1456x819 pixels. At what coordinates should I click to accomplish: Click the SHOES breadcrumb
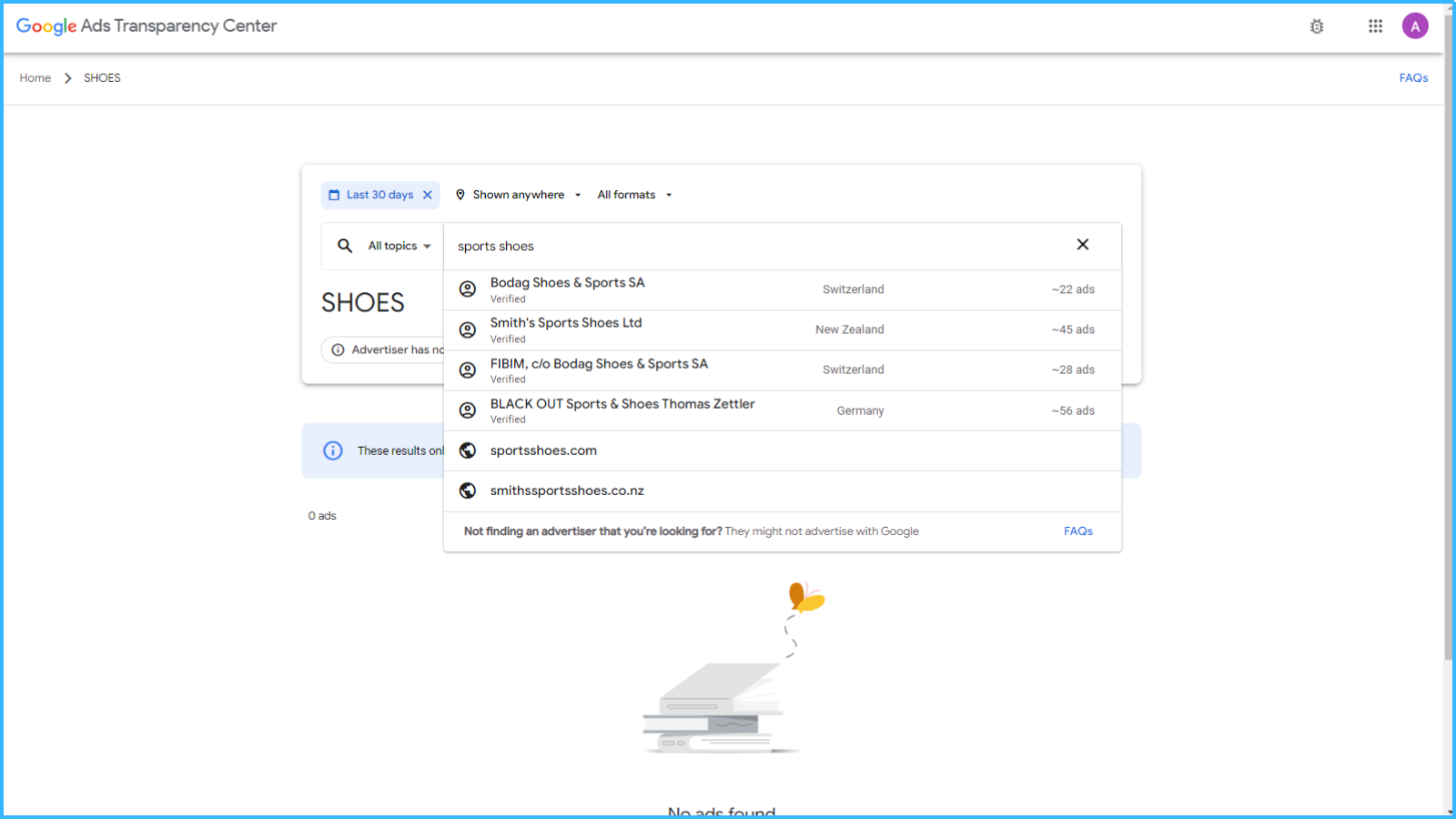point(102,78)
